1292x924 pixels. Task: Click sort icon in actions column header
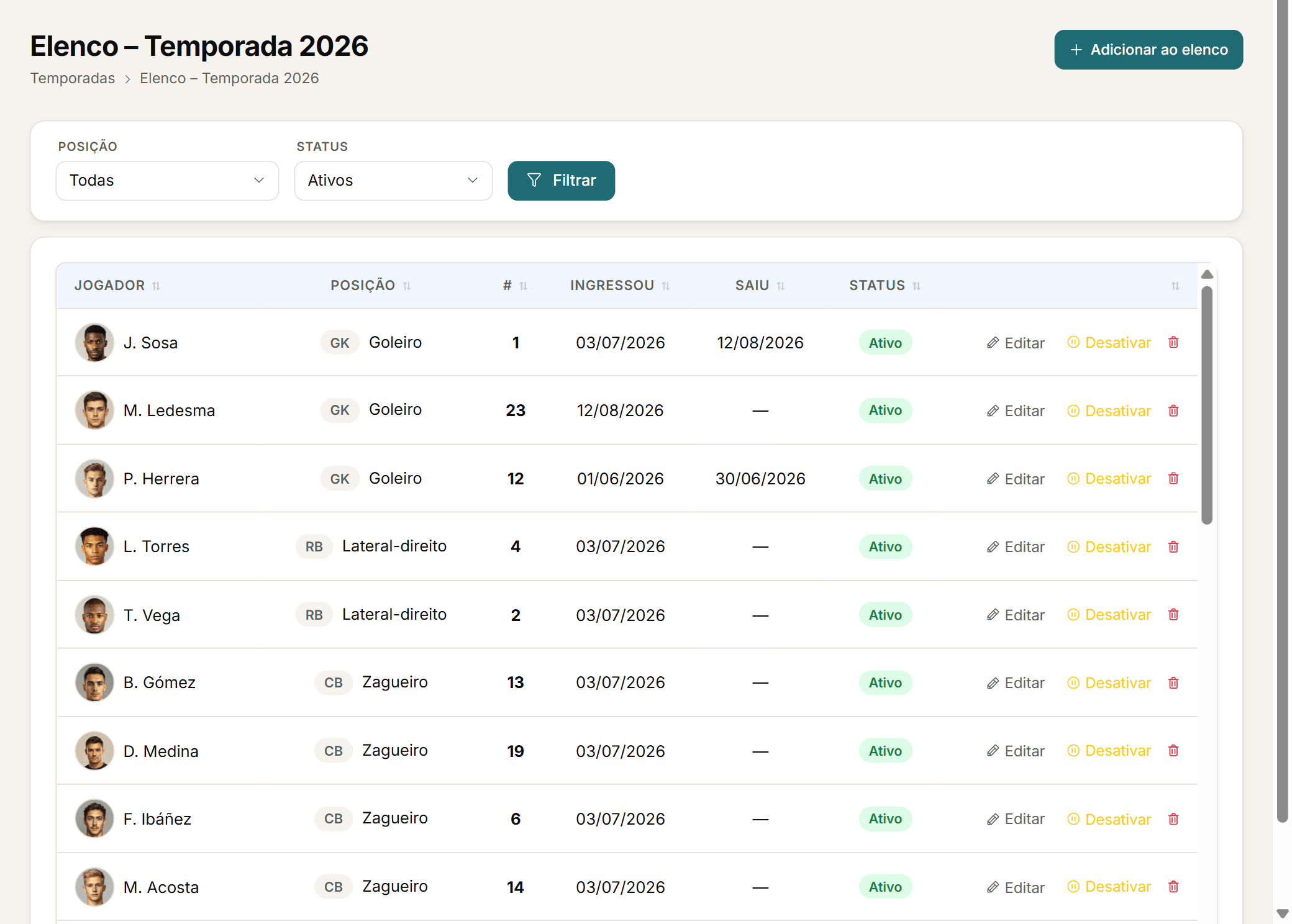[x=1175, y=286]
